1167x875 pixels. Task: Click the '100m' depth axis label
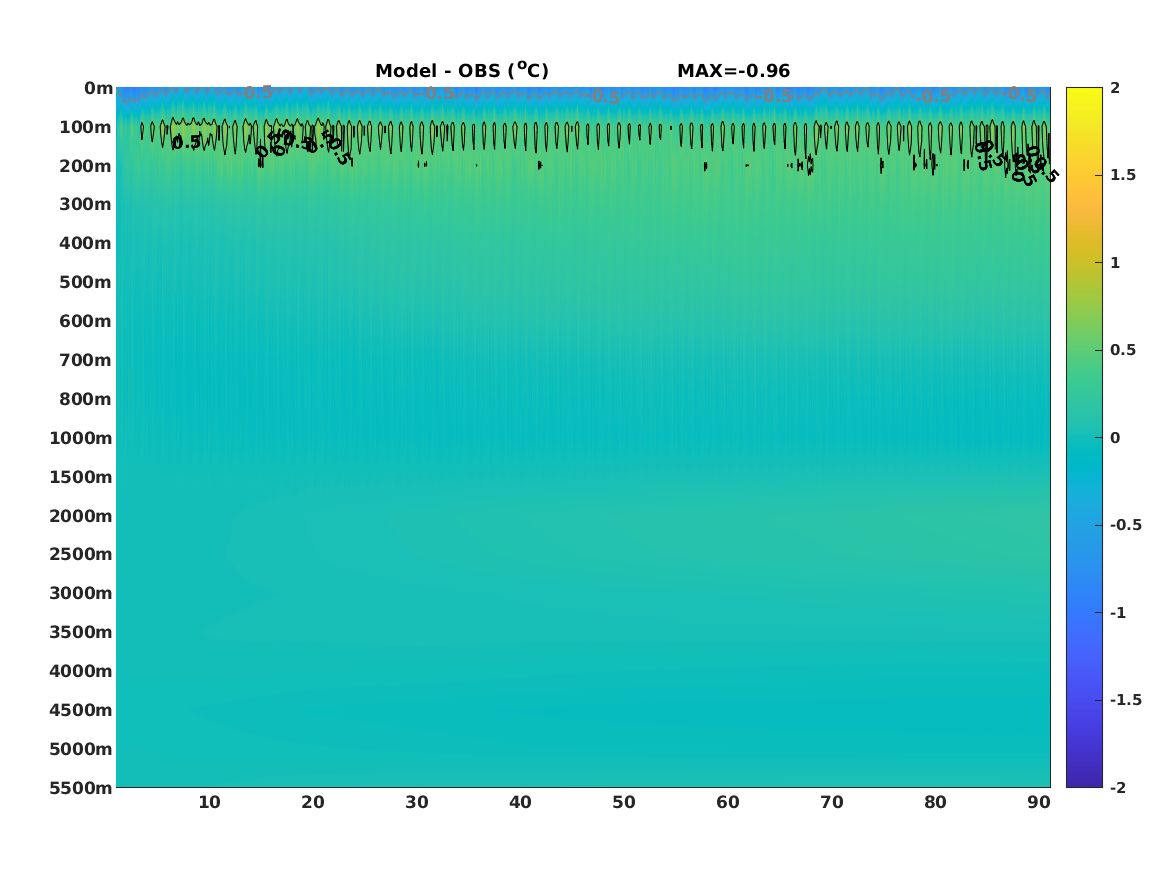pyautogui.click(x=86, y=127)
